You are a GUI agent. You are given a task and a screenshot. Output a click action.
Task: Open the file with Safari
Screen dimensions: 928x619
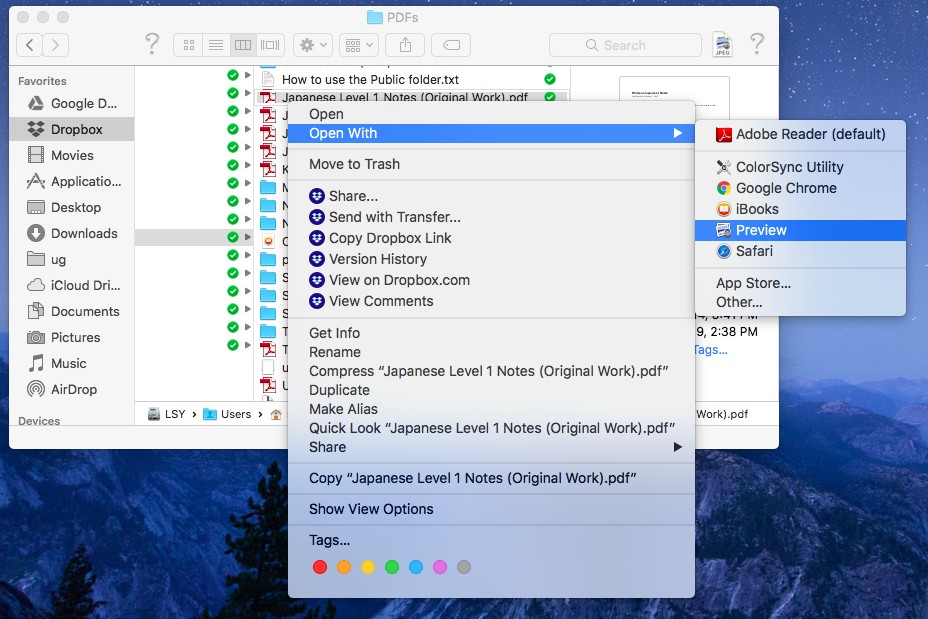point(754,251)
